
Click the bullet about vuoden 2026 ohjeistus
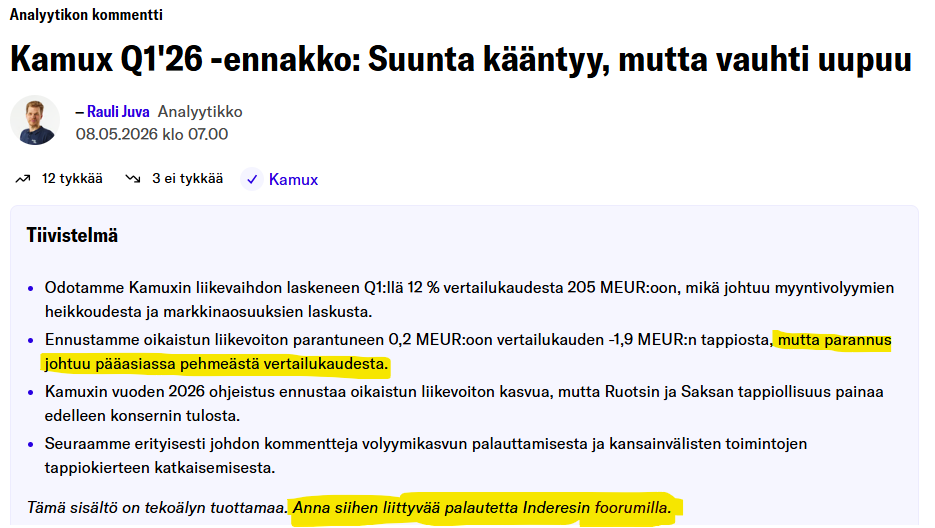point(464,403)
